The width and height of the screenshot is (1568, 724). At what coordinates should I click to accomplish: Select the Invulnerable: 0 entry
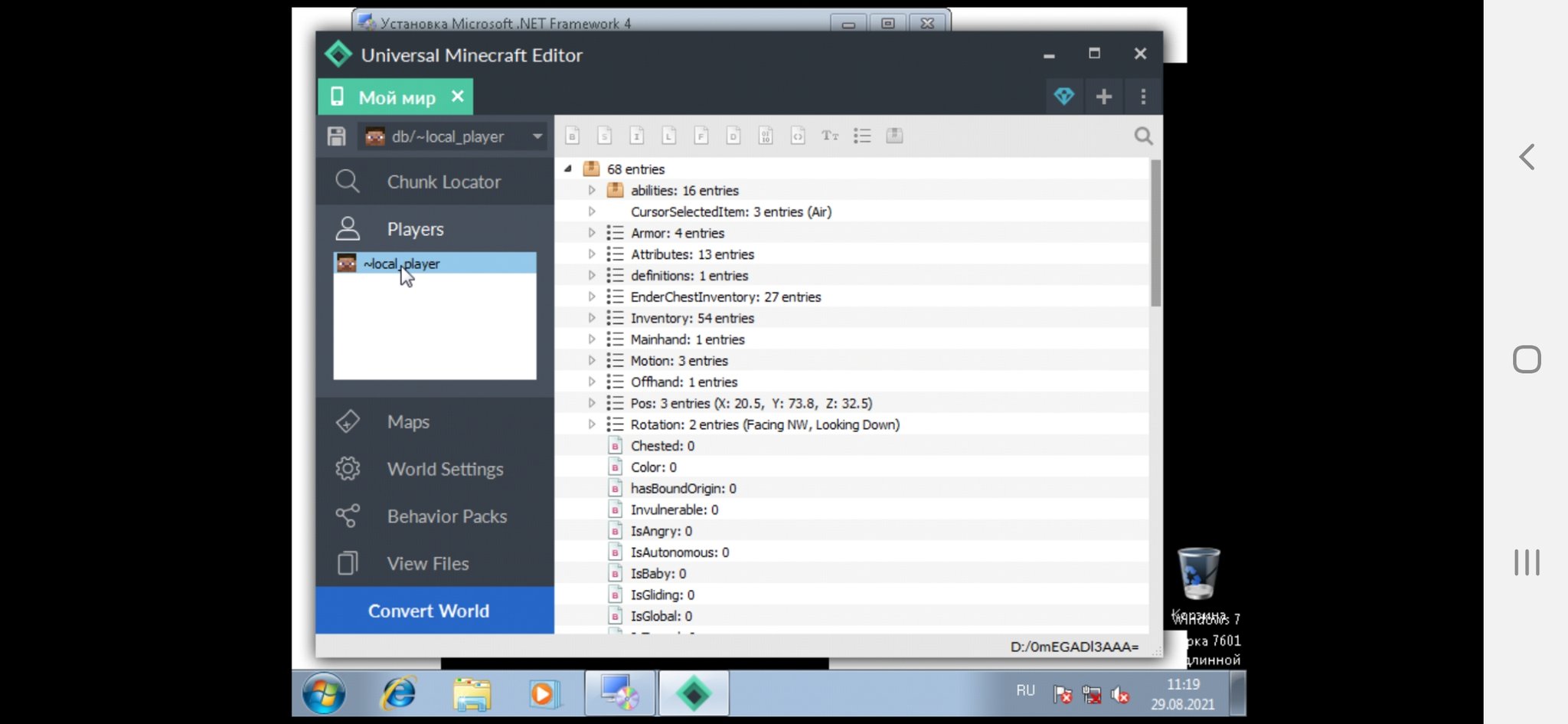point(675,509)
